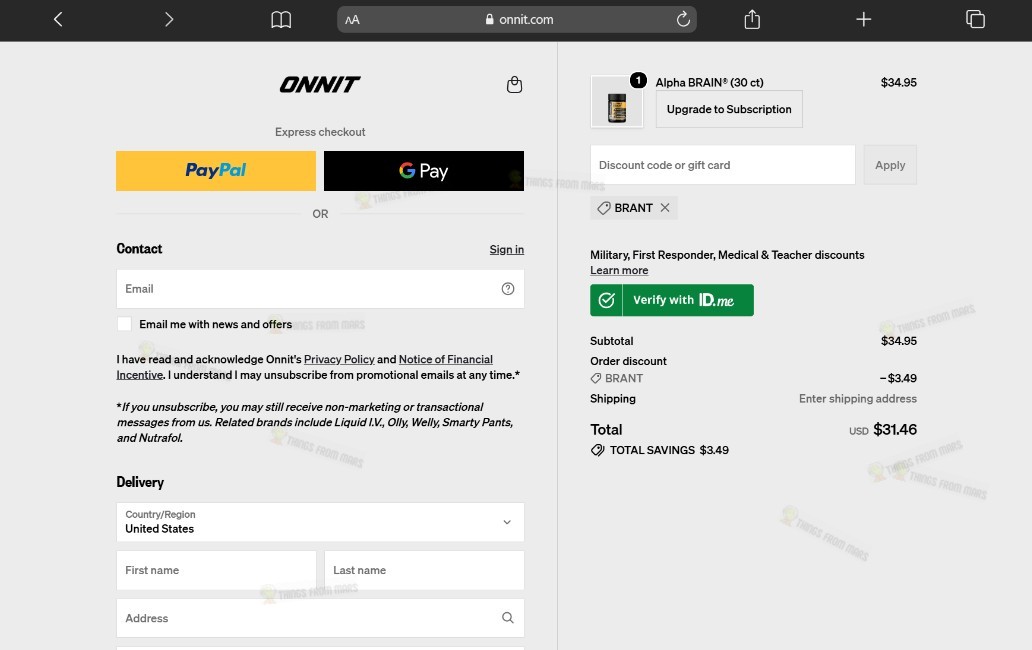This screenshot has height=650, width=1032.
Task: Open a new tab with the plus icon
Action: tap(864, 20)
